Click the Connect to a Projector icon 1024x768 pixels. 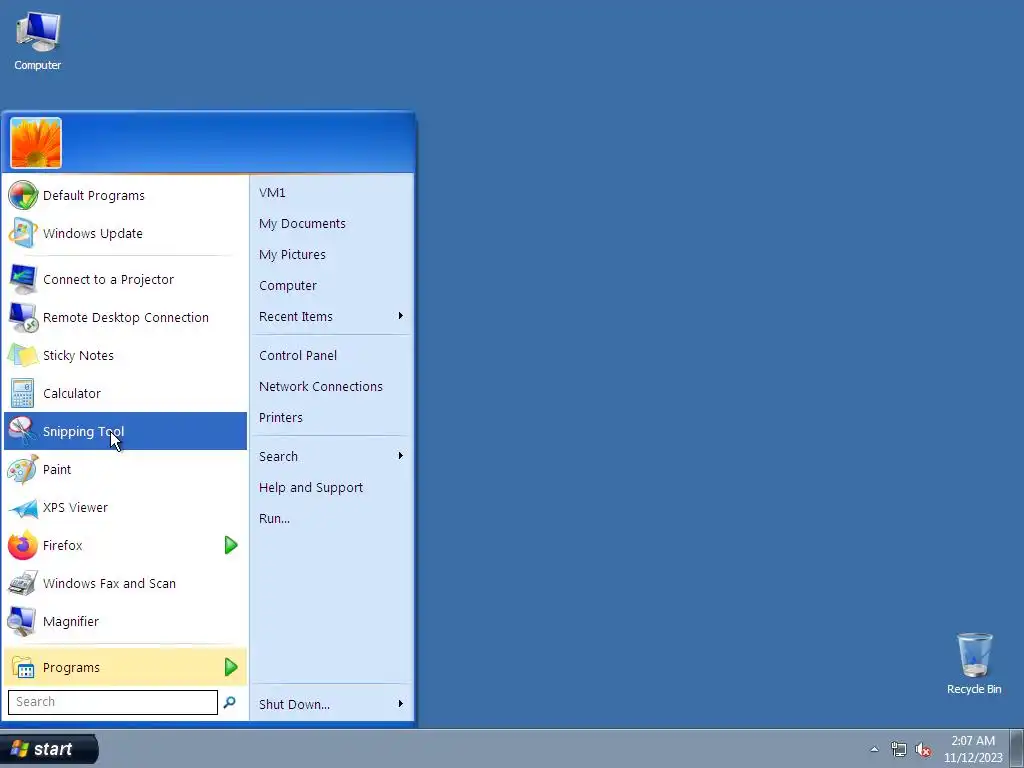23,280
